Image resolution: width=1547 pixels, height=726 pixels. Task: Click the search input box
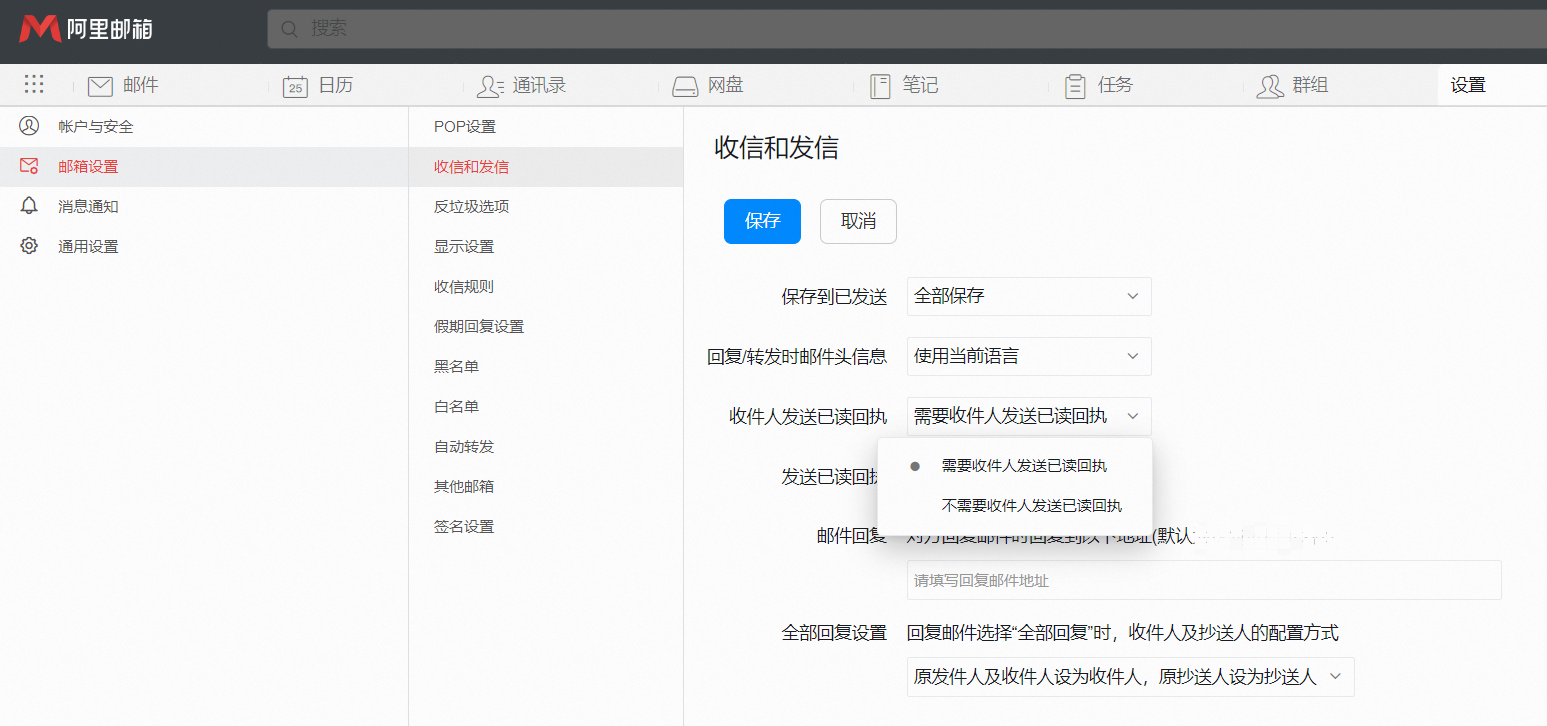click(907, 29)
